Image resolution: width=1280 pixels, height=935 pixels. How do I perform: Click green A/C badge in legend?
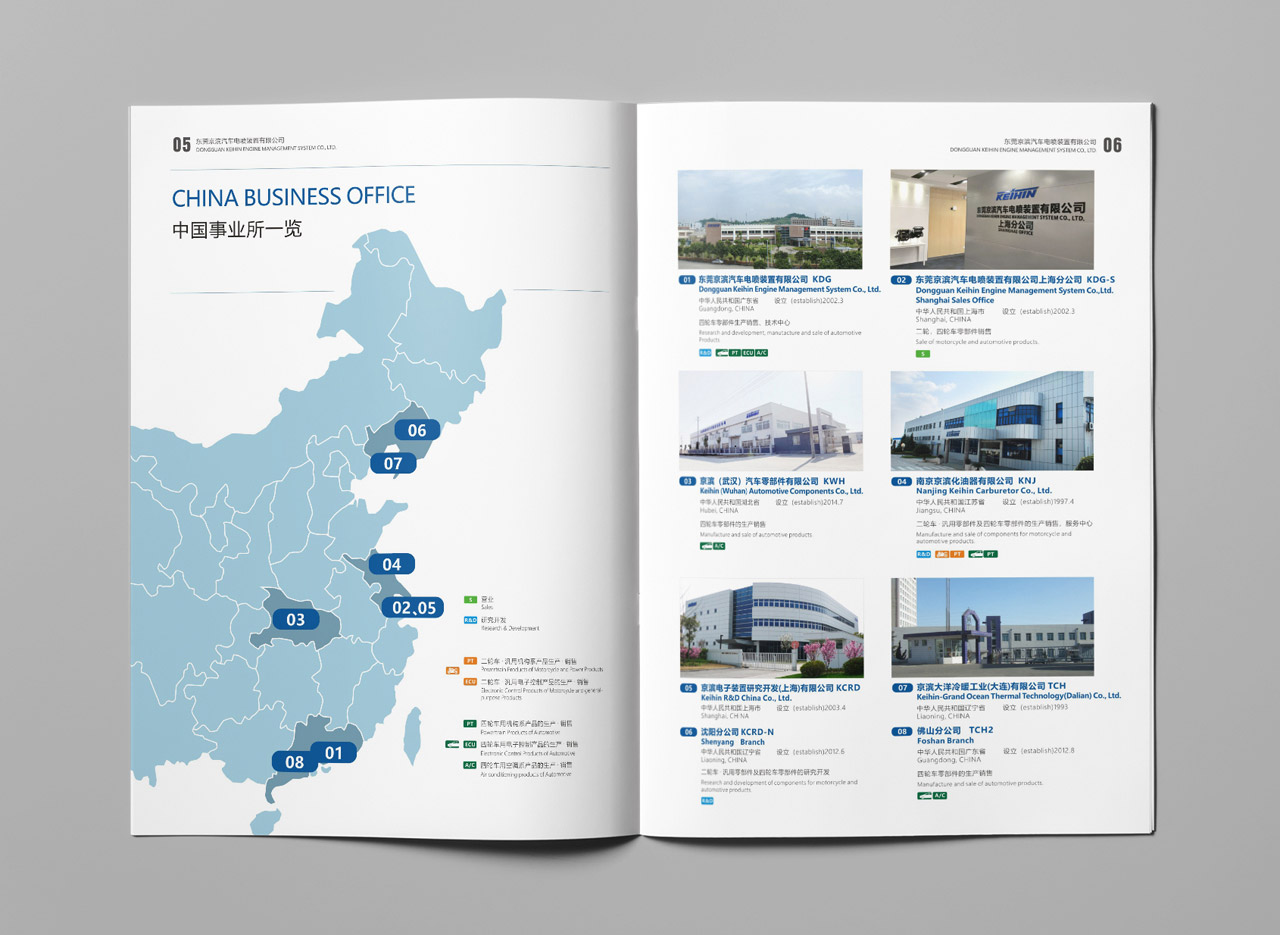pos(469,765)
